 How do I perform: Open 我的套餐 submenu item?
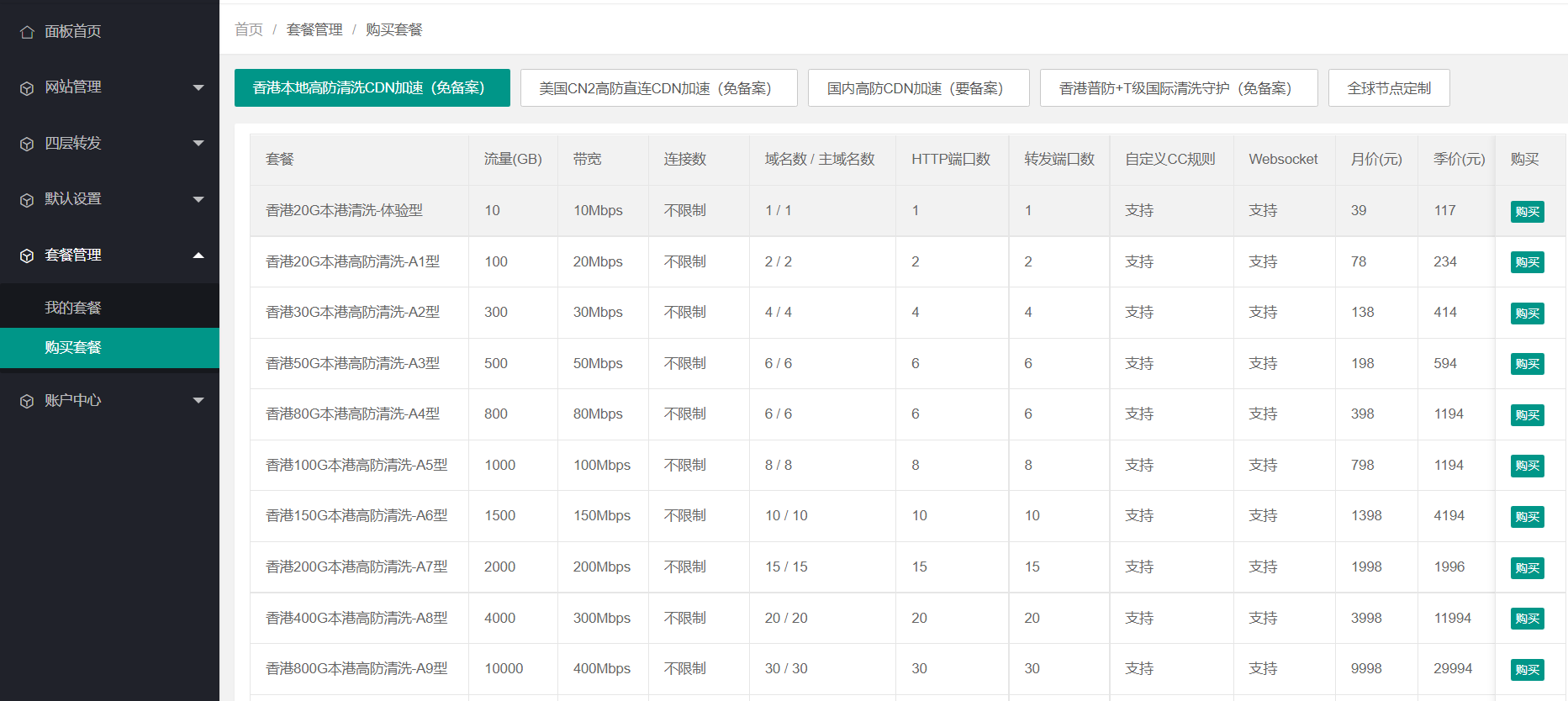[x=109, y=308]
